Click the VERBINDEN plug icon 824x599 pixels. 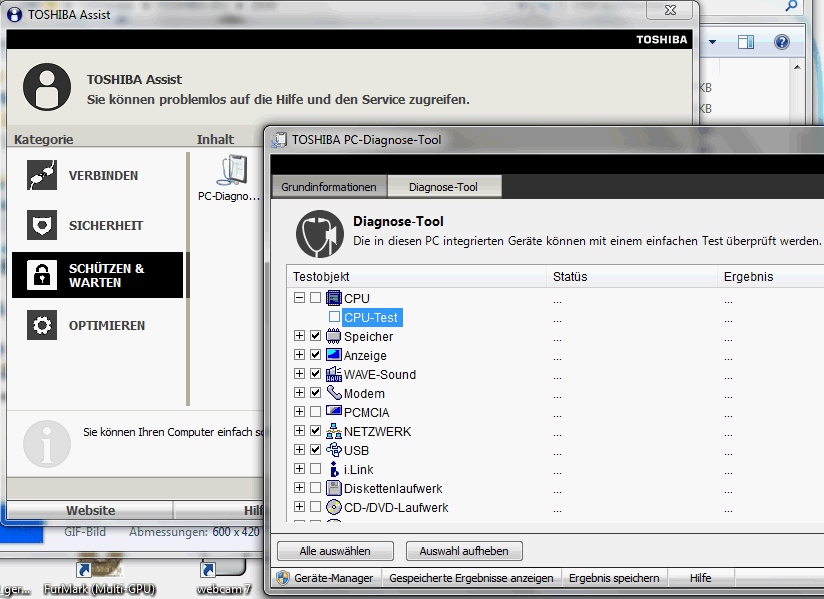42,175
